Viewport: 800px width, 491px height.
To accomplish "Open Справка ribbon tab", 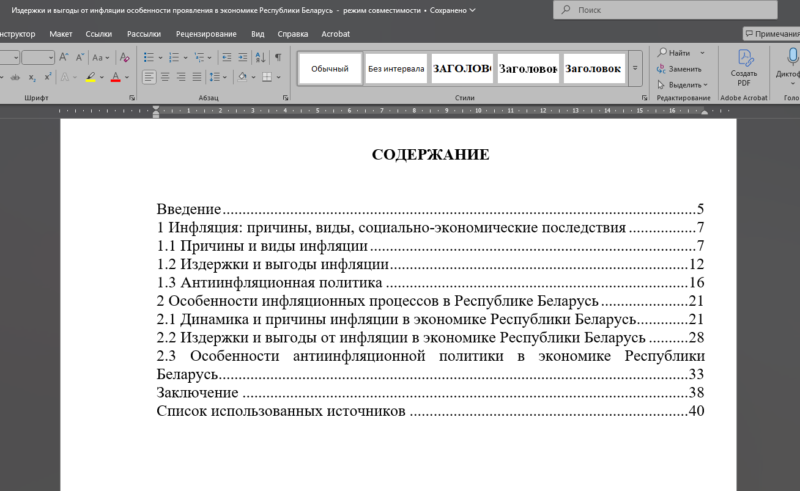I will [x=293, y=34].
